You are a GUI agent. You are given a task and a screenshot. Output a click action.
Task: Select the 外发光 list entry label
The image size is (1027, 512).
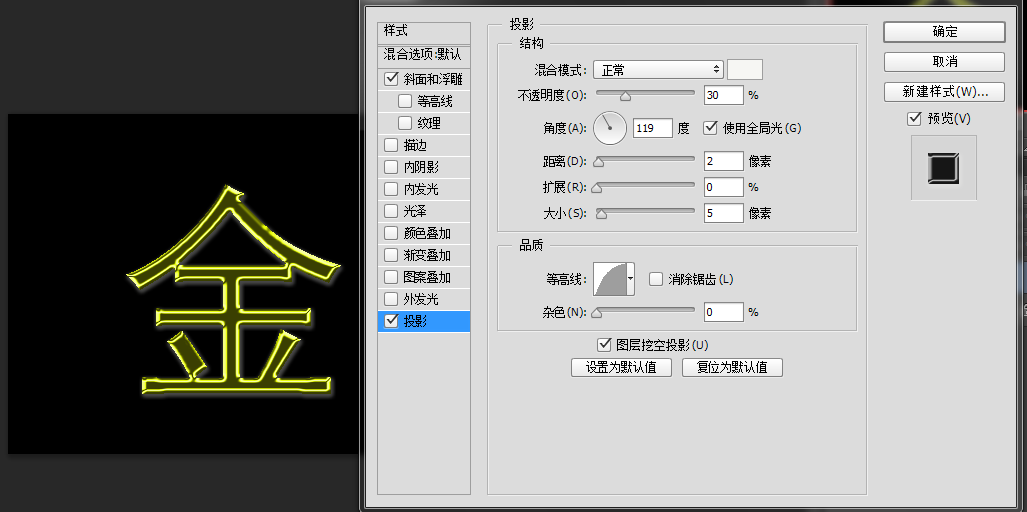tap(421, 299)
